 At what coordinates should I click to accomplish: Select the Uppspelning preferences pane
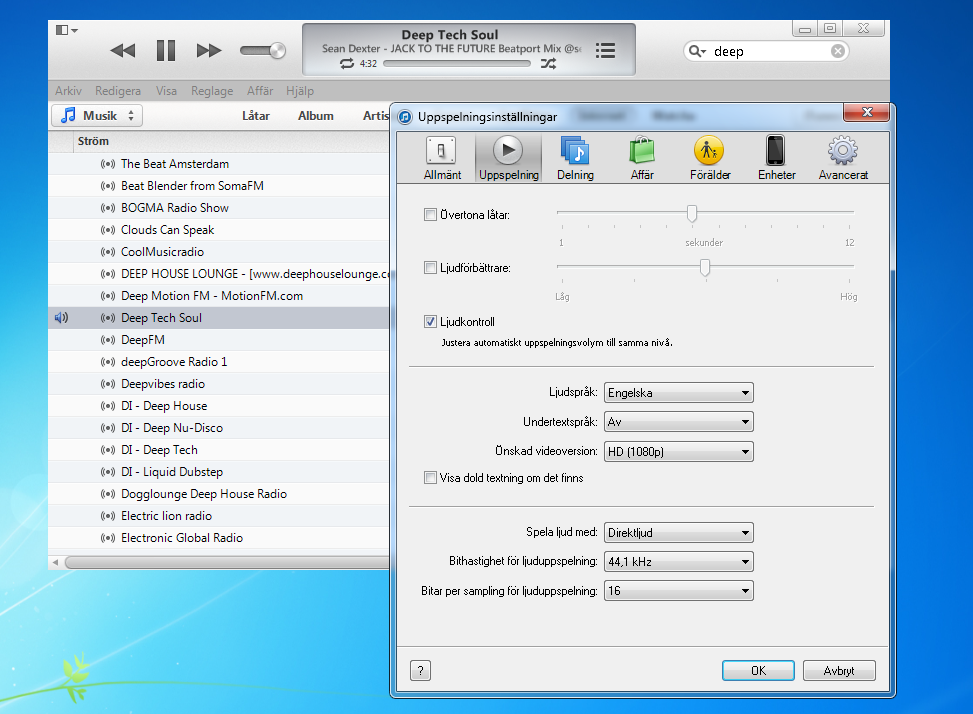[508, 159]
